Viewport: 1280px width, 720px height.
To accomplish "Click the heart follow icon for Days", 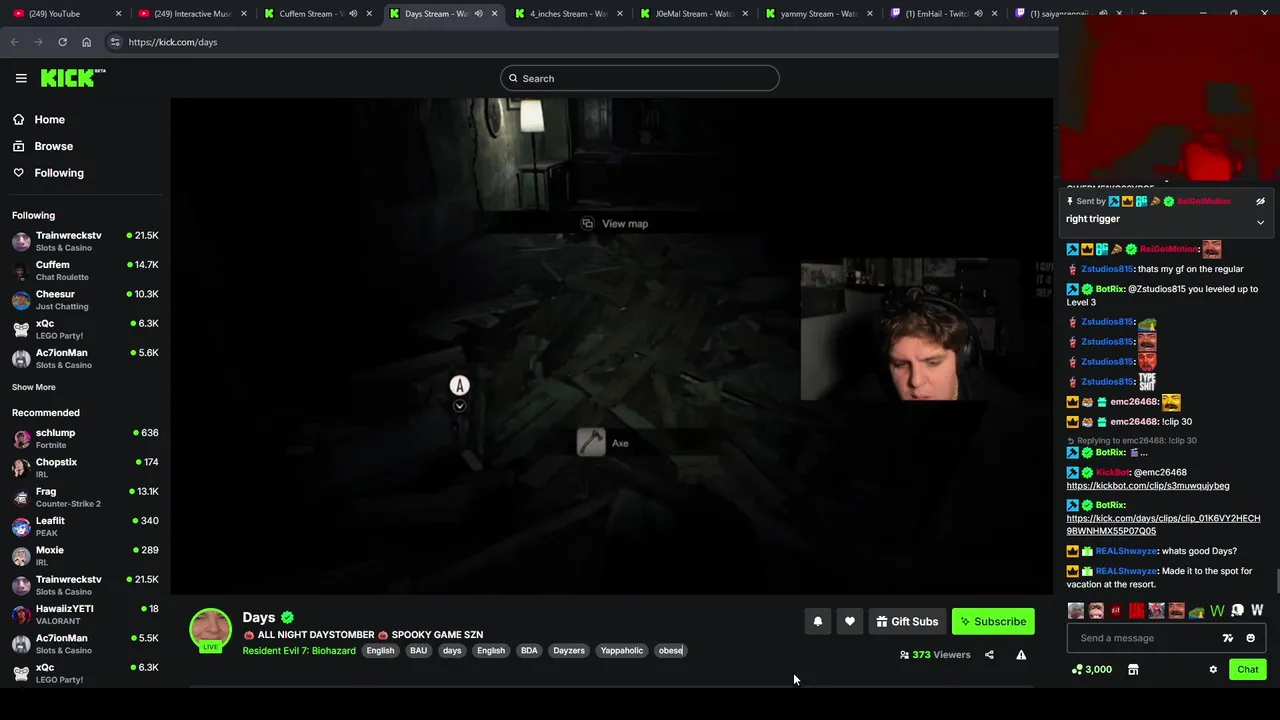I will tap(850, 622).
